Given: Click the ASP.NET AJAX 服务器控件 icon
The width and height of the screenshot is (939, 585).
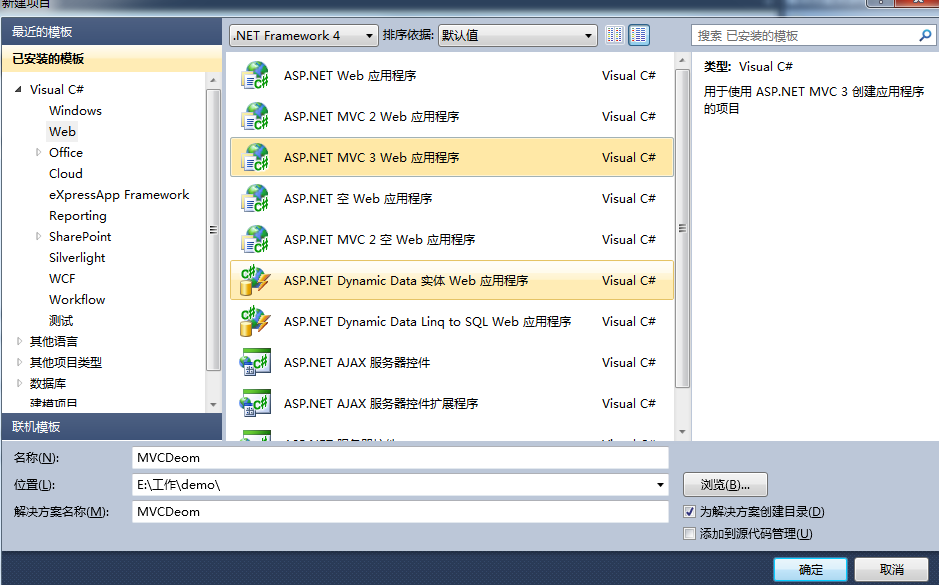Looking at the screenshot, I should pos(255,362).
